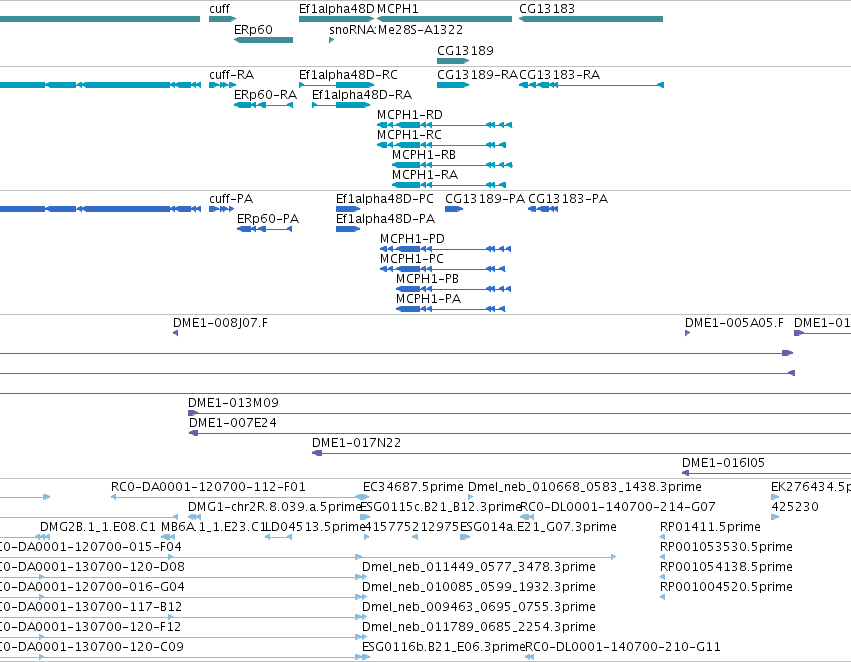
Task: Click MCPH1-PA protein feature
Action: pos(450,309)
